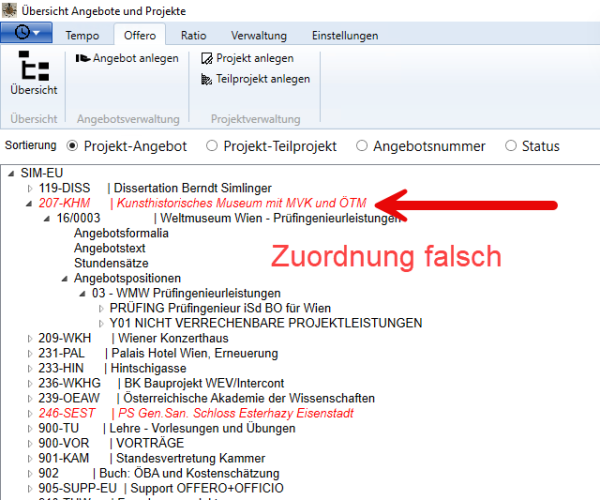Collapse the 16/0003 offer node
This screenshot has height=500, width=600.
47,219
